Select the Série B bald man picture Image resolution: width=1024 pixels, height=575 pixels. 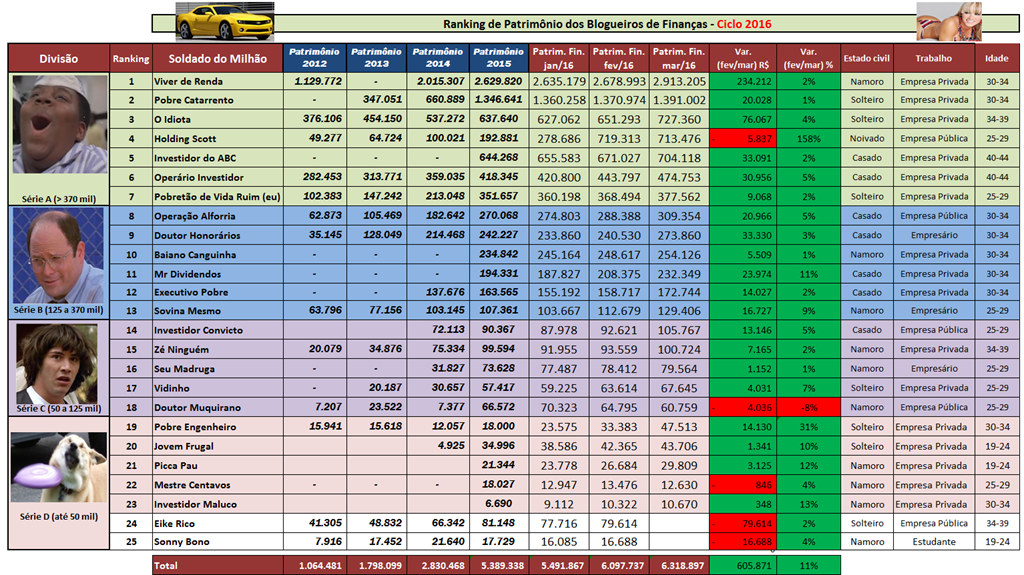(58, 255)
